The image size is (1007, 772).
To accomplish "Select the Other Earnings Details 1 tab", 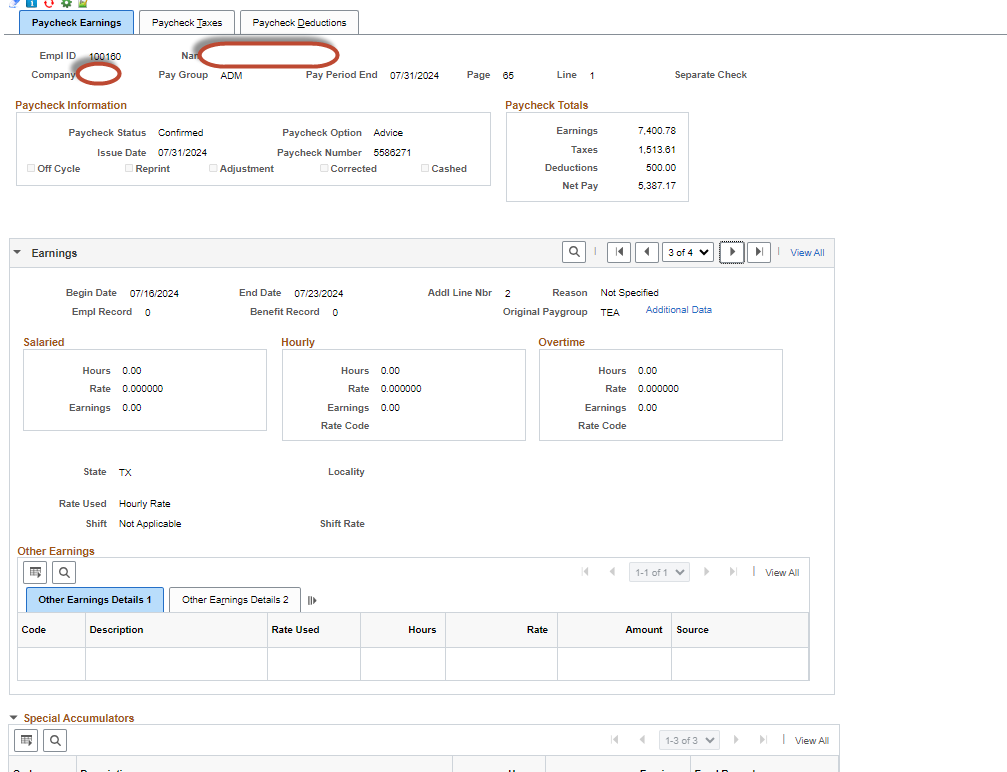I will (x=95, y=600).
